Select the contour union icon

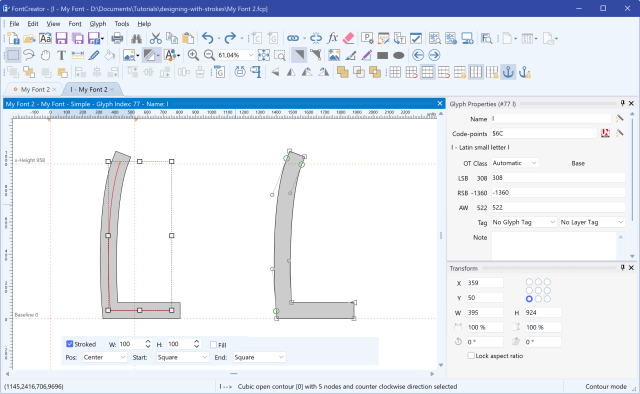pyautogui.click(x=342, y=72)
